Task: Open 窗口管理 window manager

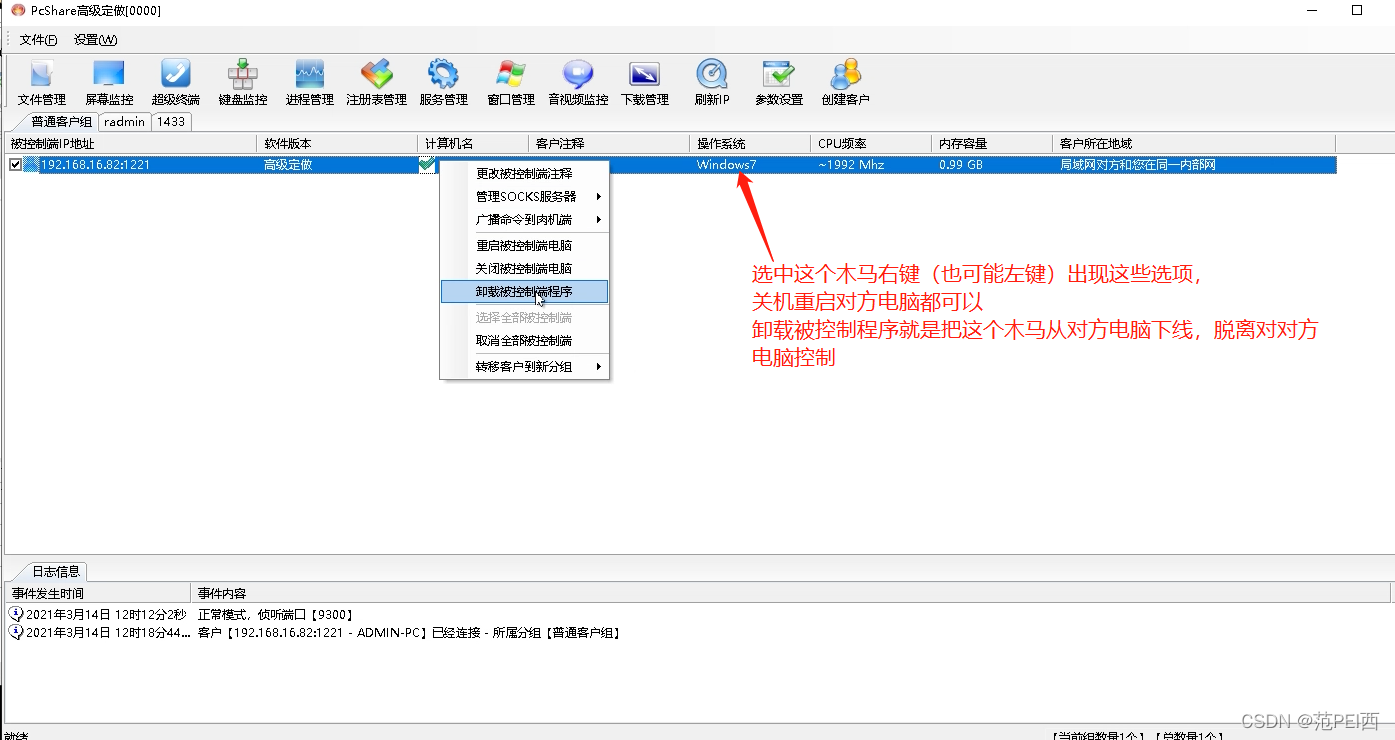Action: (x=511, y=82)
